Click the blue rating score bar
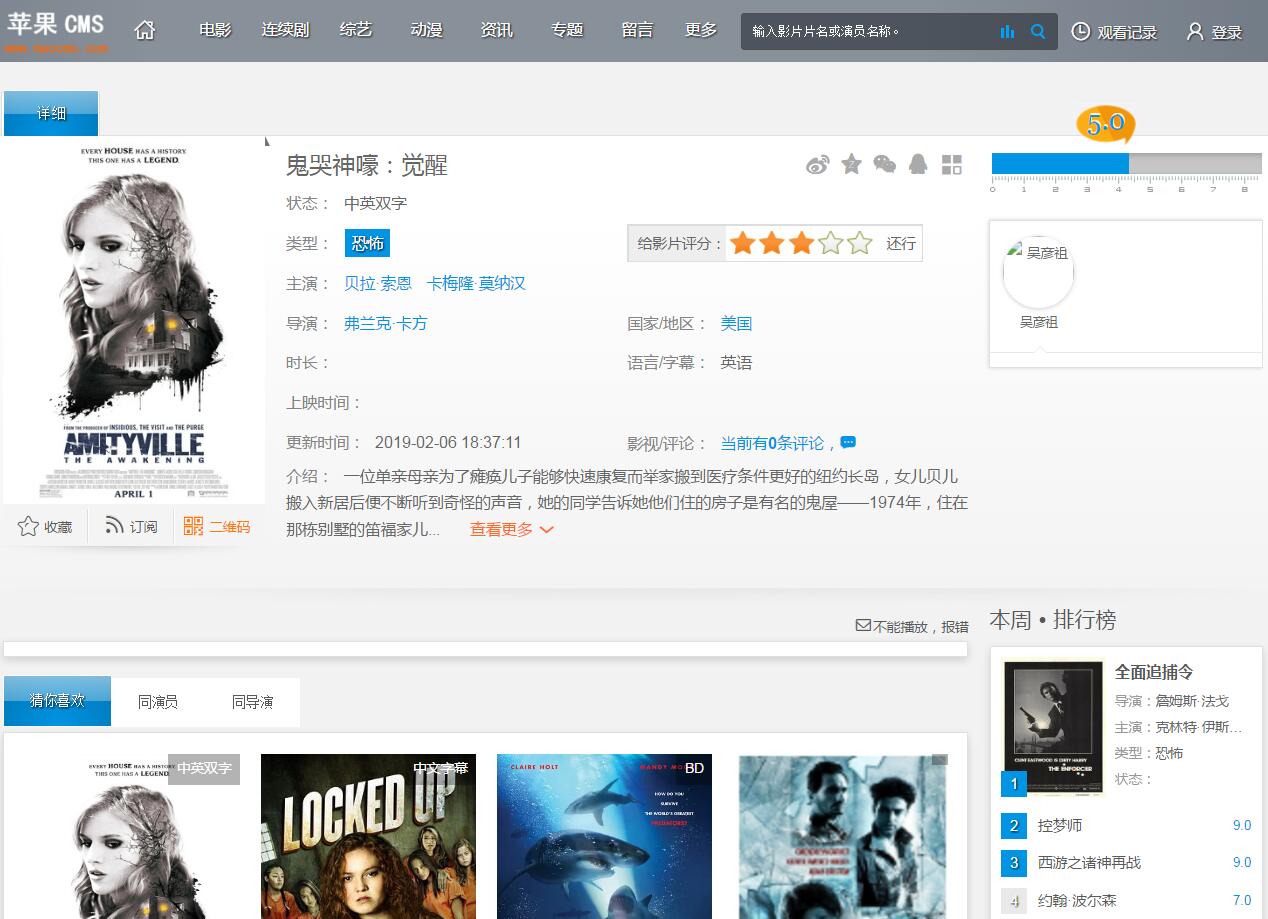This screenshot has height=919, width=1268. point(1060,163)
